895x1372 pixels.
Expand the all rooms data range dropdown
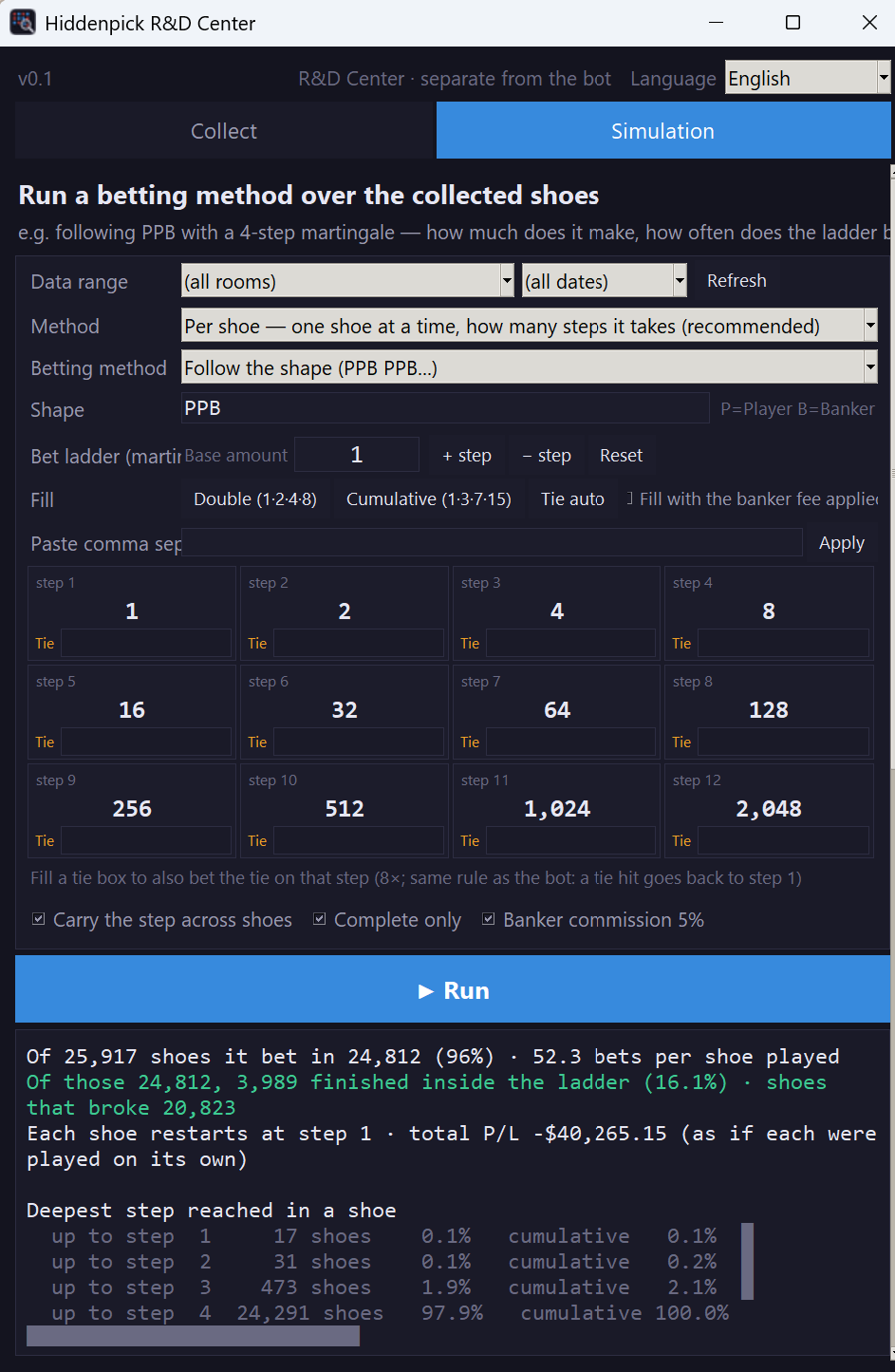click(x=347, y=281)
